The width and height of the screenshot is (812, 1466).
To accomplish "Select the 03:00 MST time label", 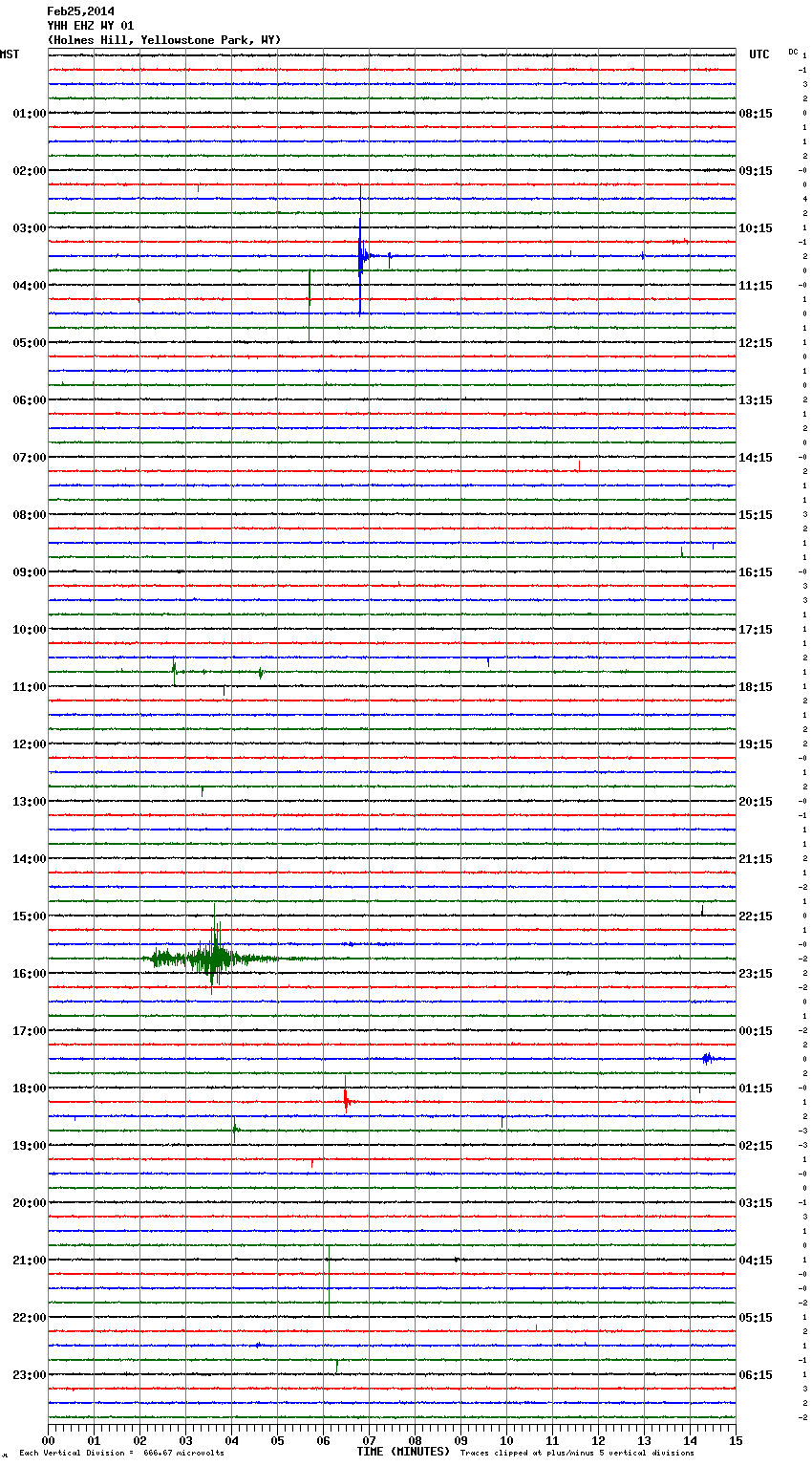I will (x=30, y=228).
